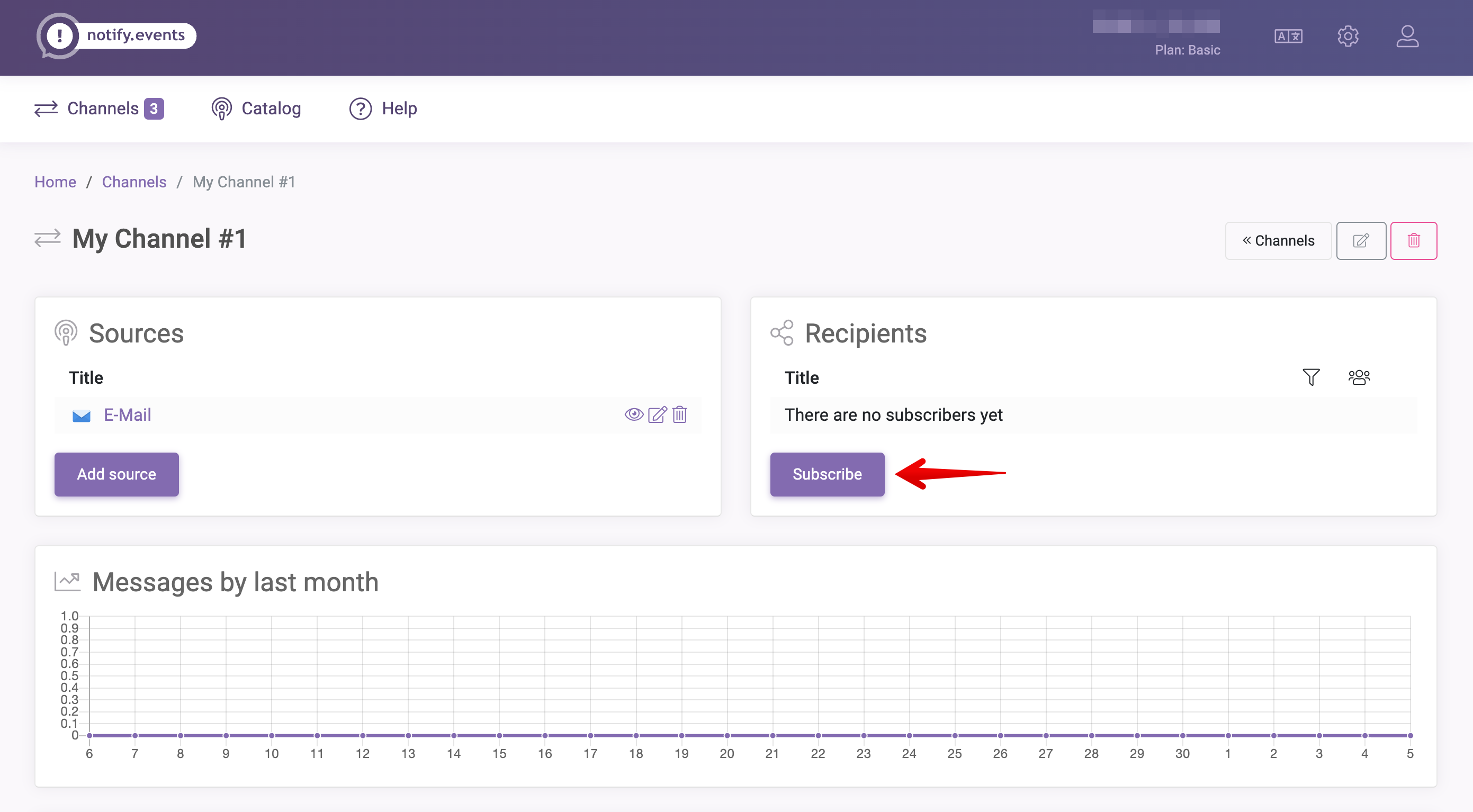Click the Add source button
The image size is (1473, 812).
[x=116, y=474]
